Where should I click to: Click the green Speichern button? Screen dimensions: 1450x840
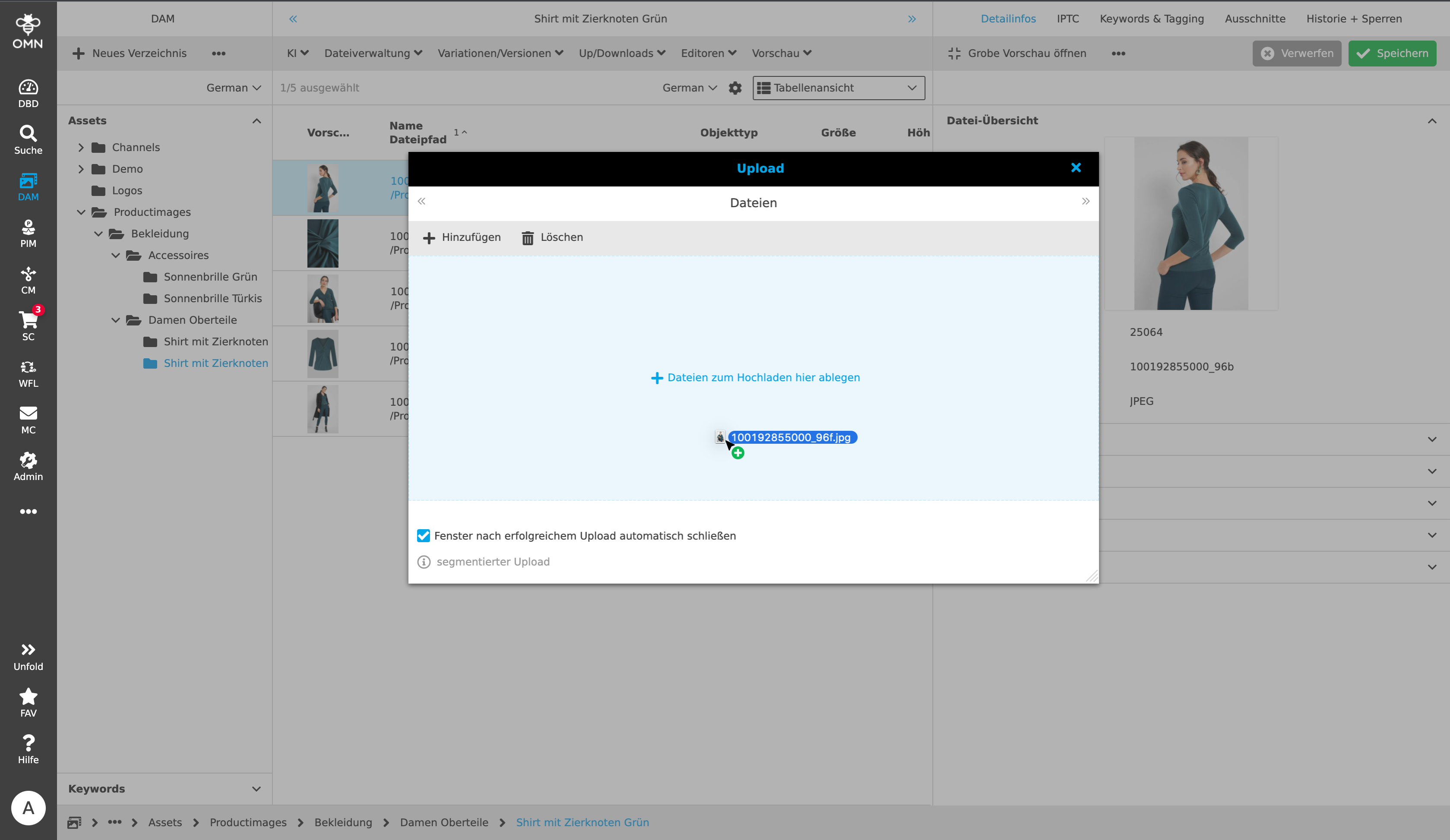point(1392,54)
